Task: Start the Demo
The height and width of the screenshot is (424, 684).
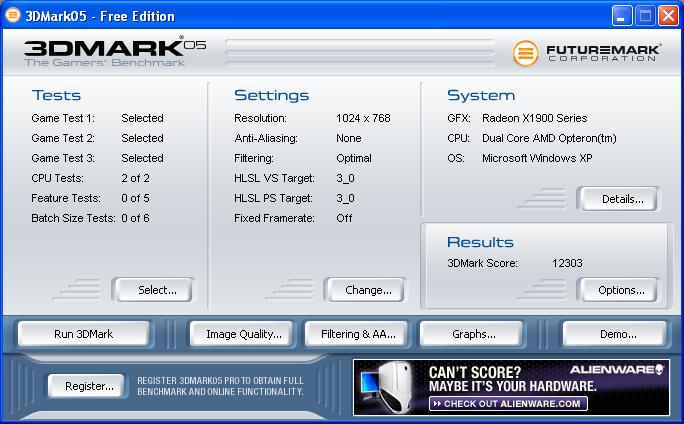Action: pos(614,334)
